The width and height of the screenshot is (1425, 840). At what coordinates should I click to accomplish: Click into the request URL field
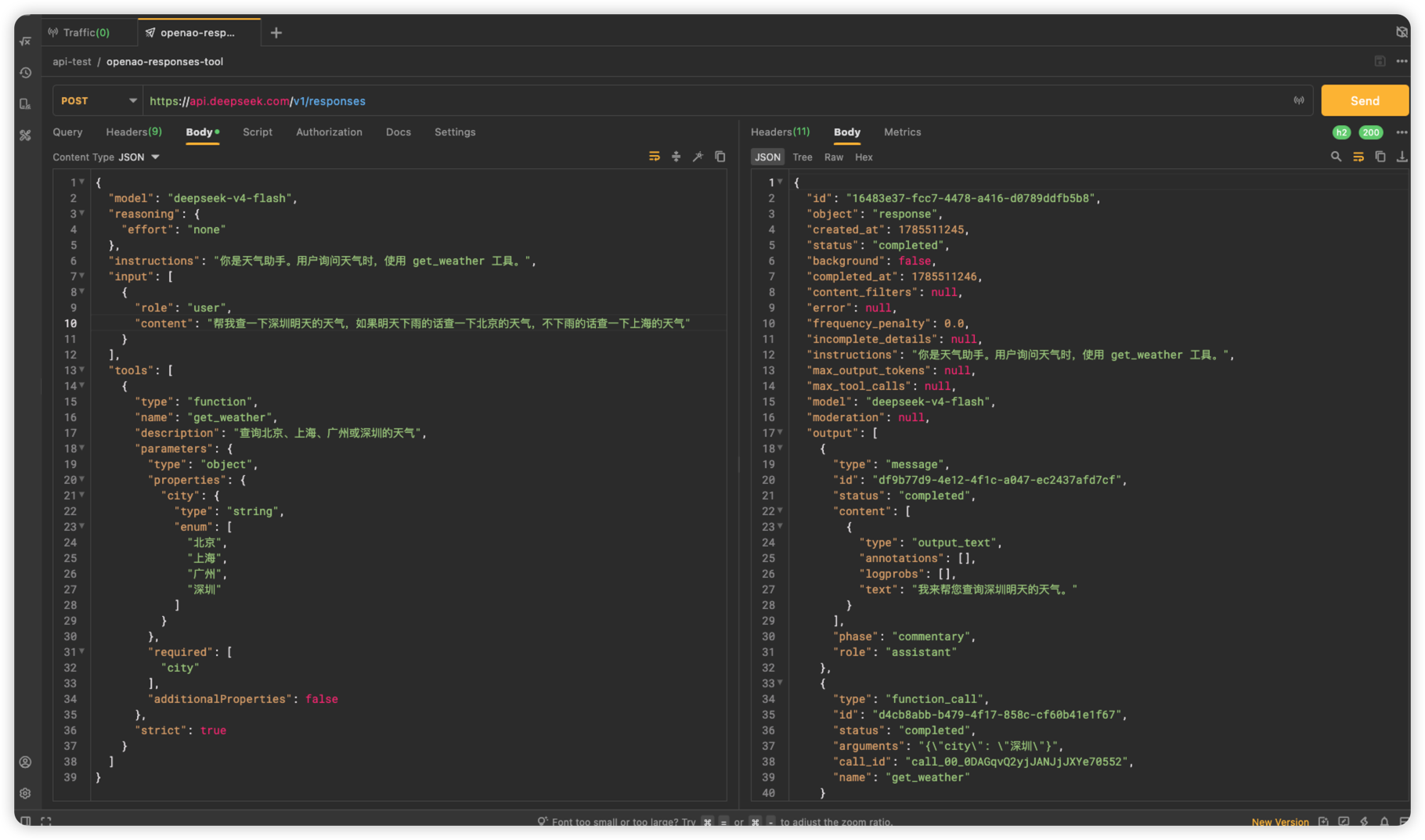coord(716,101)
